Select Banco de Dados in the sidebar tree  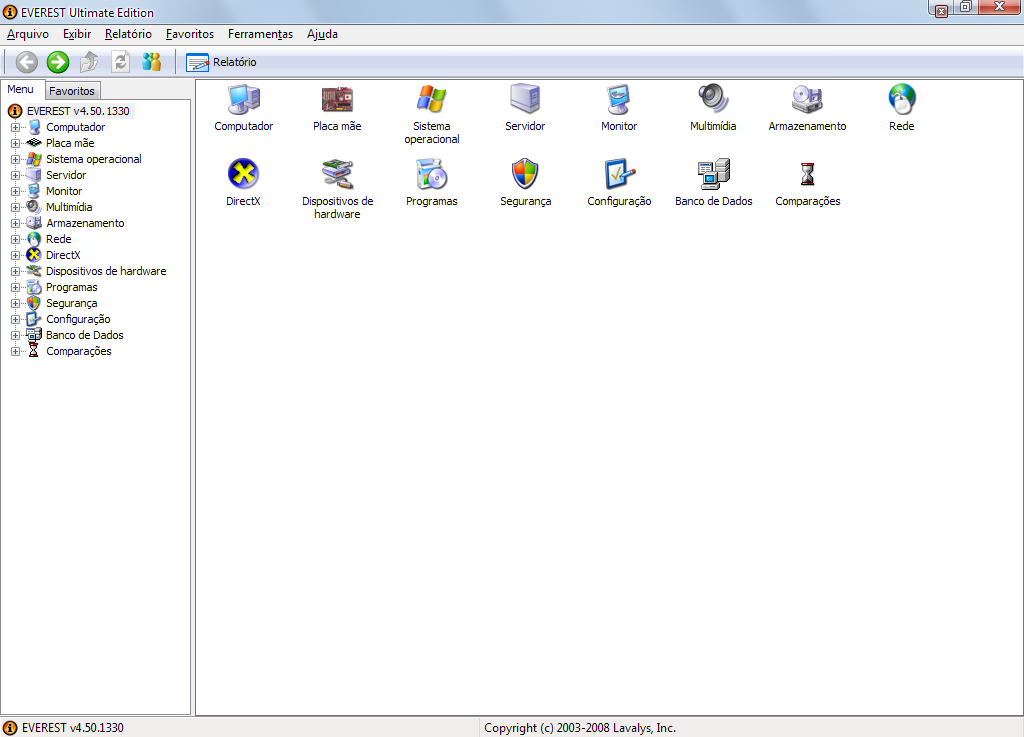click(84, 335)
